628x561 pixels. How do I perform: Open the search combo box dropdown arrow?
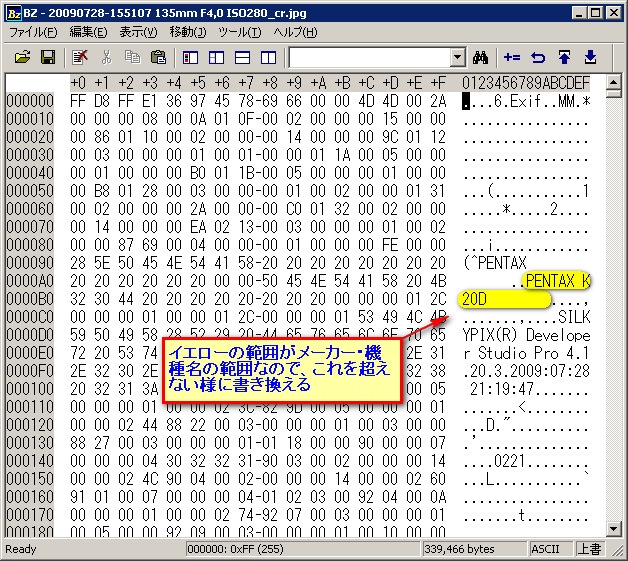pyautogui.click(x=457, y=58)
